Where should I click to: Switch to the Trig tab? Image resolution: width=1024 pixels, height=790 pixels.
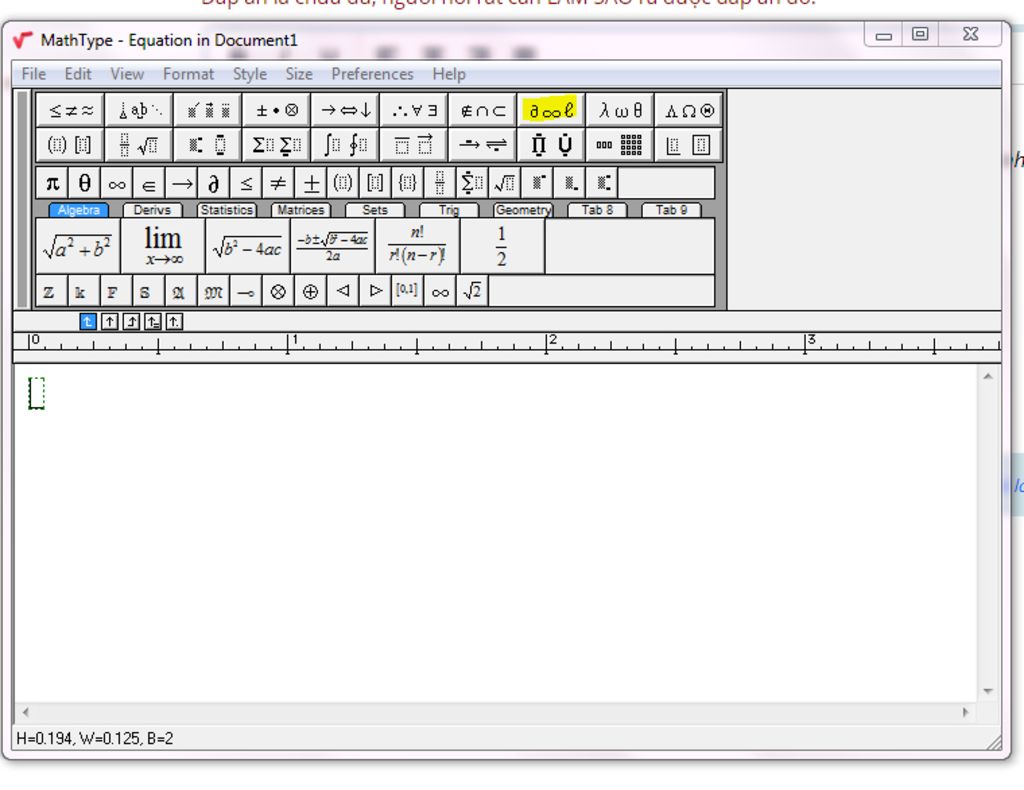coord(449,210)
